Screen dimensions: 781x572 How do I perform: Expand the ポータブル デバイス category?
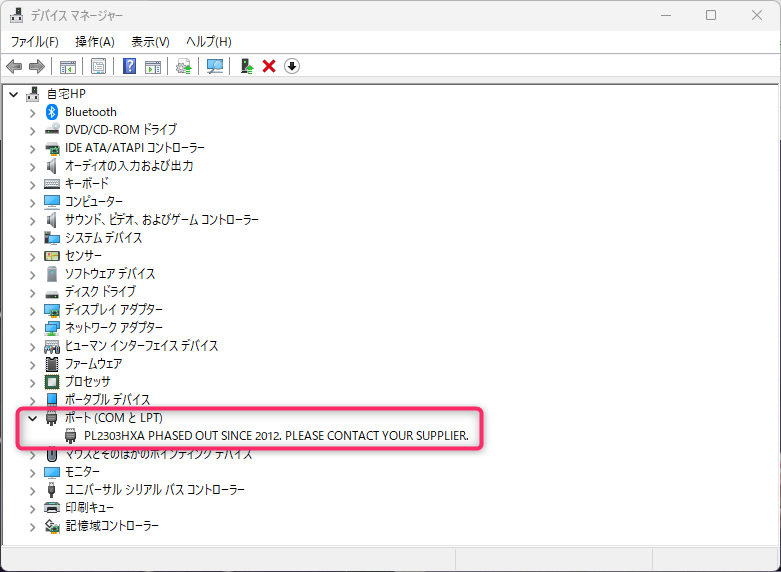[32, 401]
